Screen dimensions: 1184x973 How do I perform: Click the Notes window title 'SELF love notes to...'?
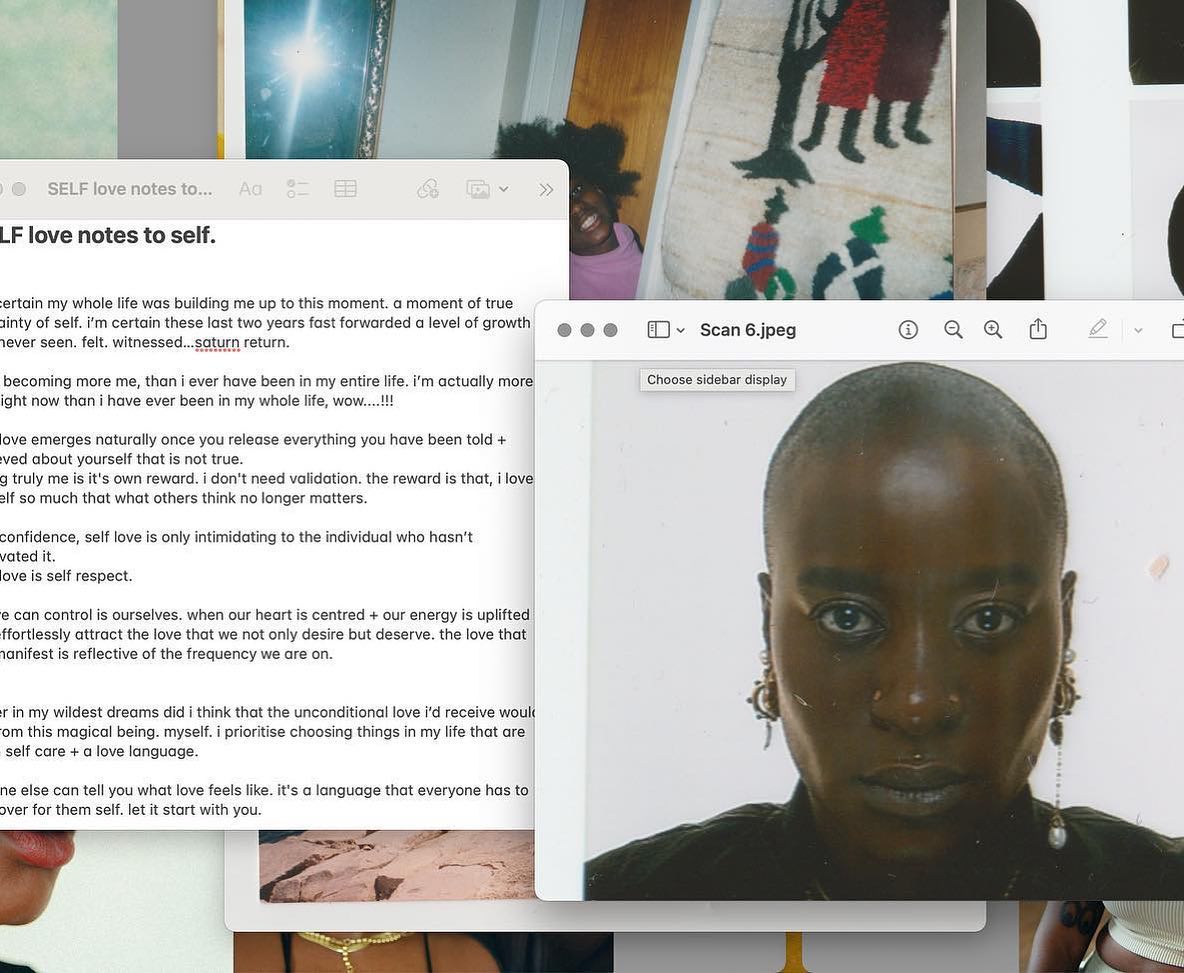[x=130, y=189]
